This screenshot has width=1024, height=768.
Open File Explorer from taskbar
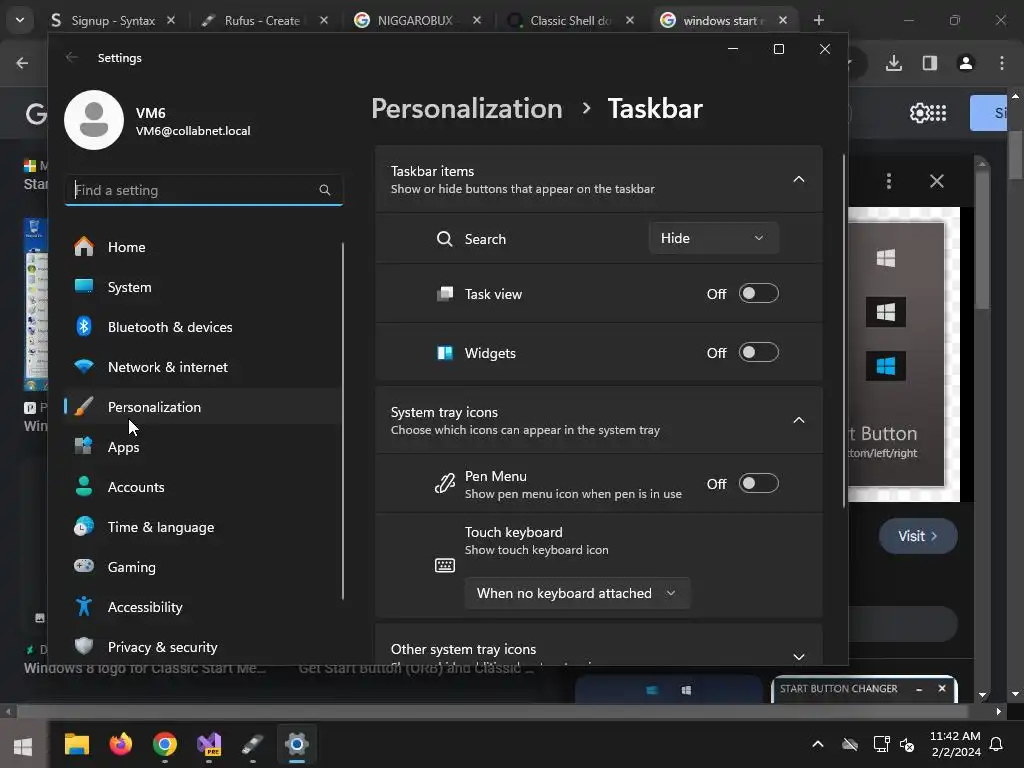[x=77, y=744]
